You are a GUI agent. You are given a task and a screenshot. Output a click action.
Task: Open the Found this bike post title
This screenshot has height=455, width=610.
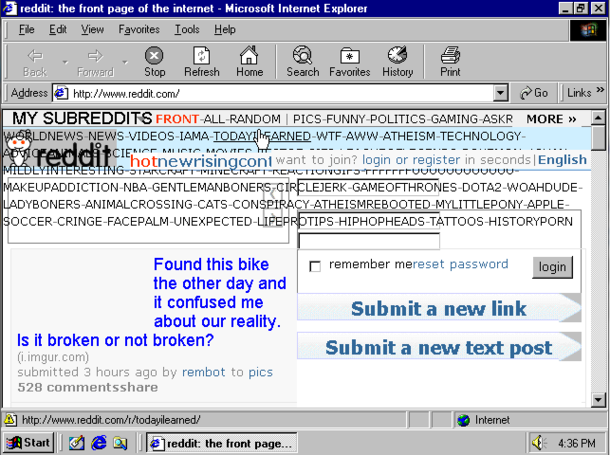[x=152, y=303]
